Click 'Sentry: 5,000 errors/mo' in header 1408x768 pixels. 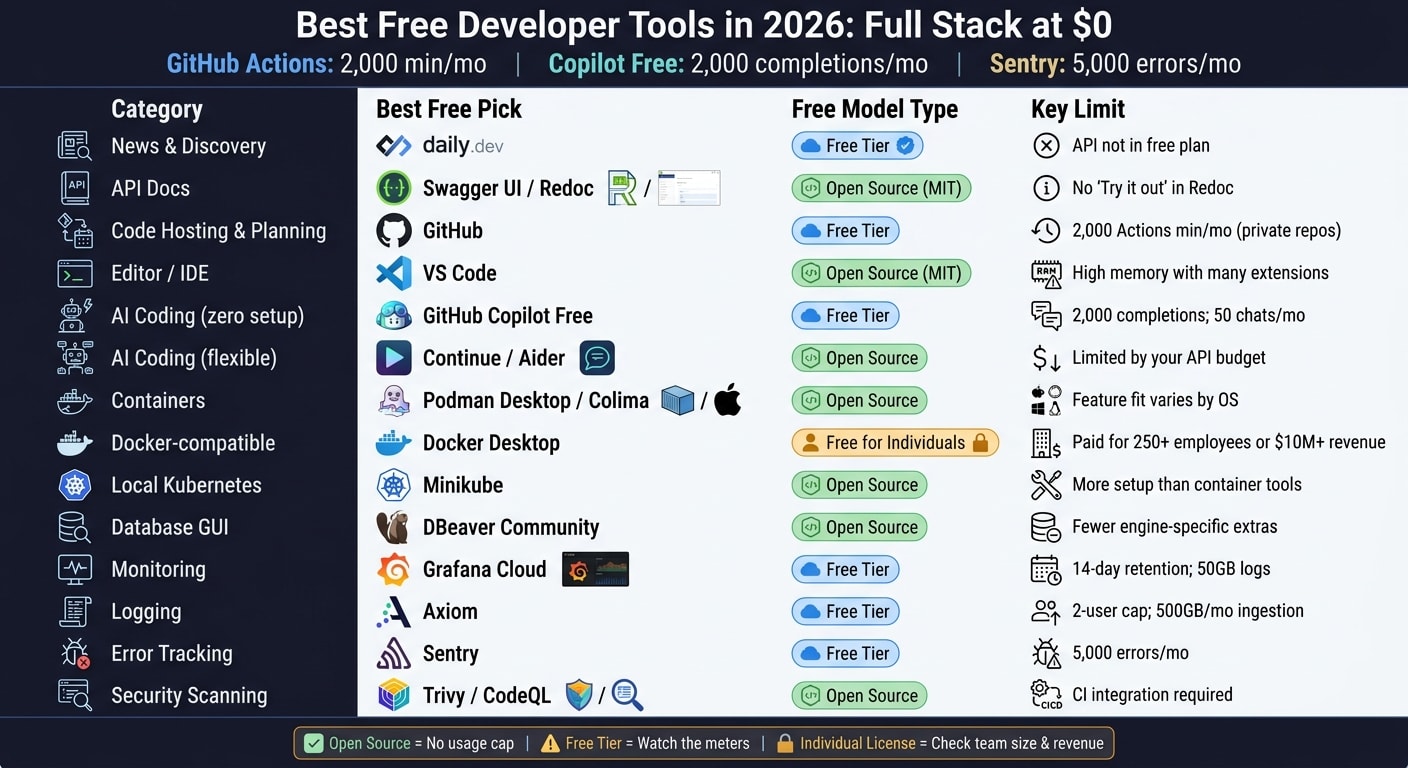tap(1115, 64)
